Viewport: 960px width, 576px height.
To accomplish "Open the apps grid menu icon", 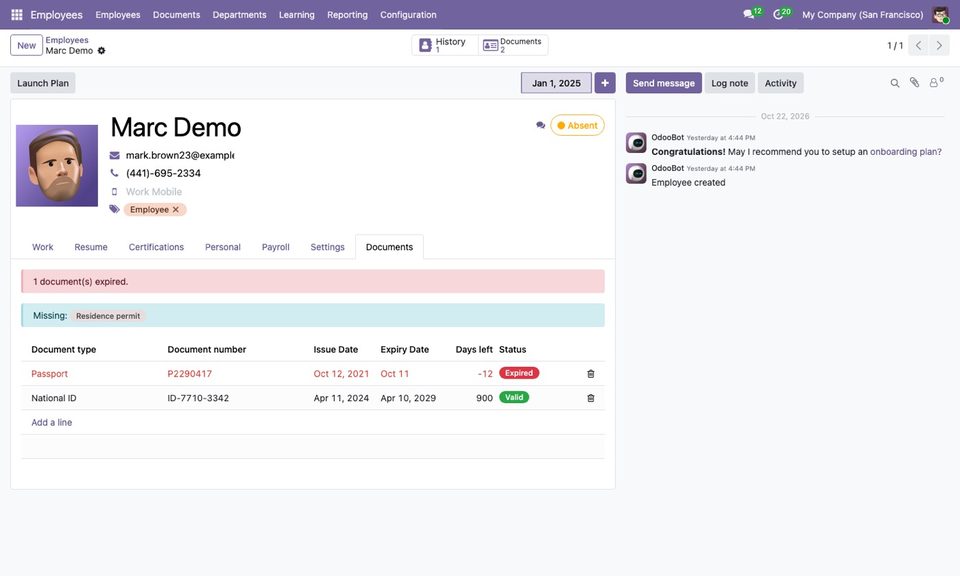I will tap(17, 15).
